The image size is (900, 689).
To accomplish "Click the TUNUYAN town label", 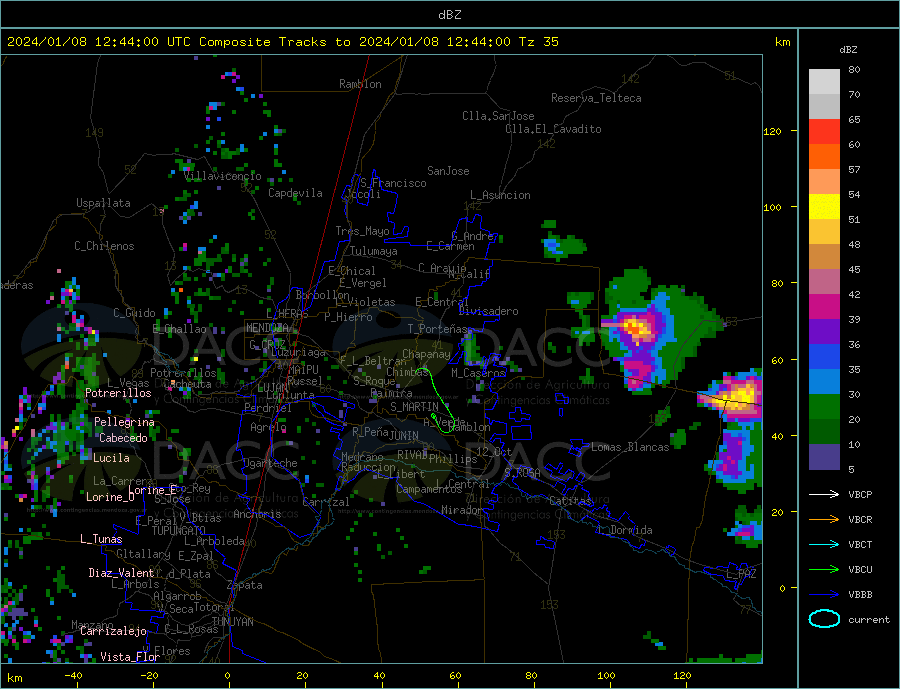I will pyautogui.click(x=232, y=622).
